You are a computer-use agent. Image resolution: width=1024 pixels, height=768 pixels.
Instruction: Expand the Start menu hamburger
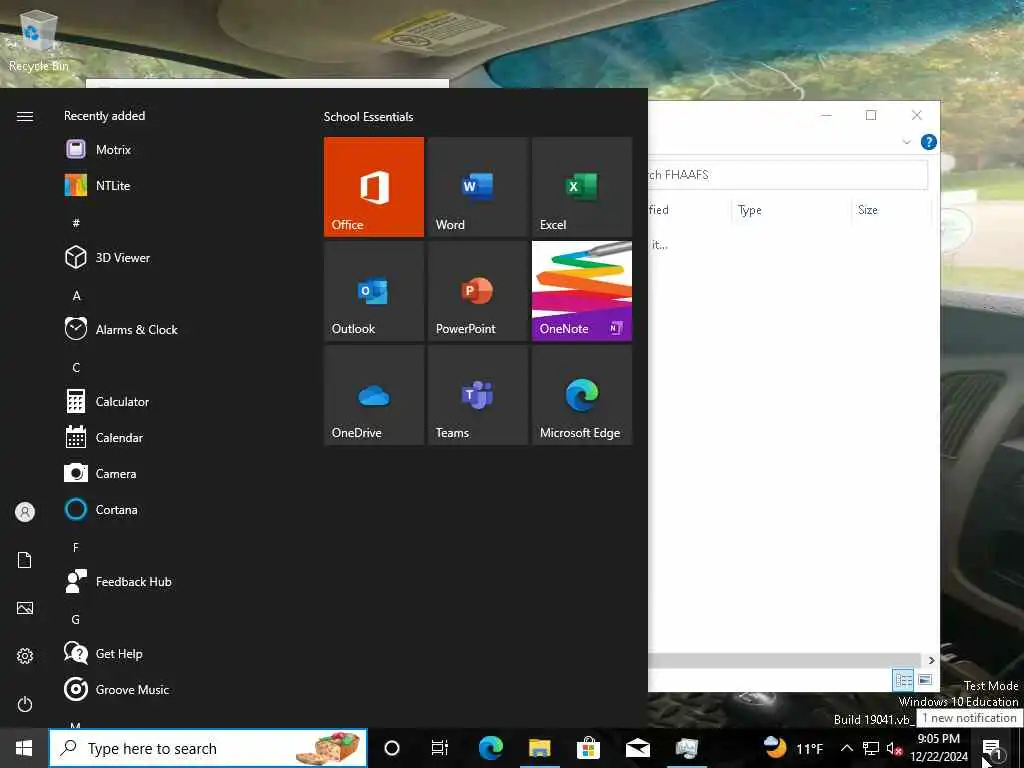pos(25,116)
